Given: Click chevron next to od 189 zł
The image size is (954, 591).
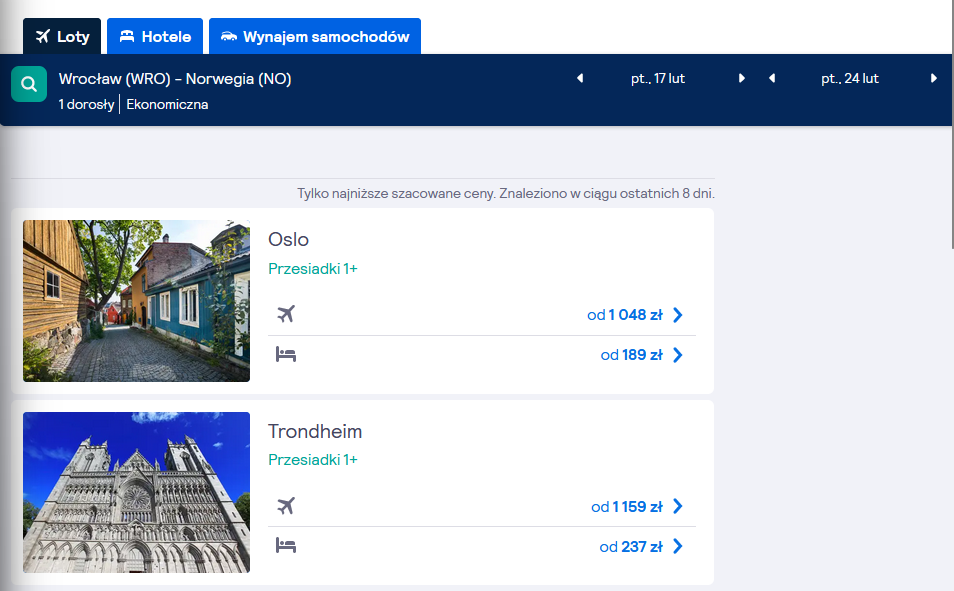Looking at the screenshot, I should pyautogui.click(x=678, y=355).
